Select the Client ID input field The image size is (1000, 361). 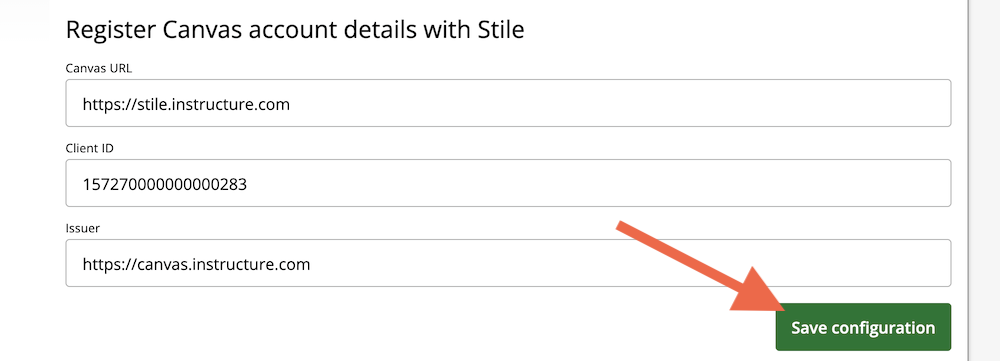click(508, 183)
